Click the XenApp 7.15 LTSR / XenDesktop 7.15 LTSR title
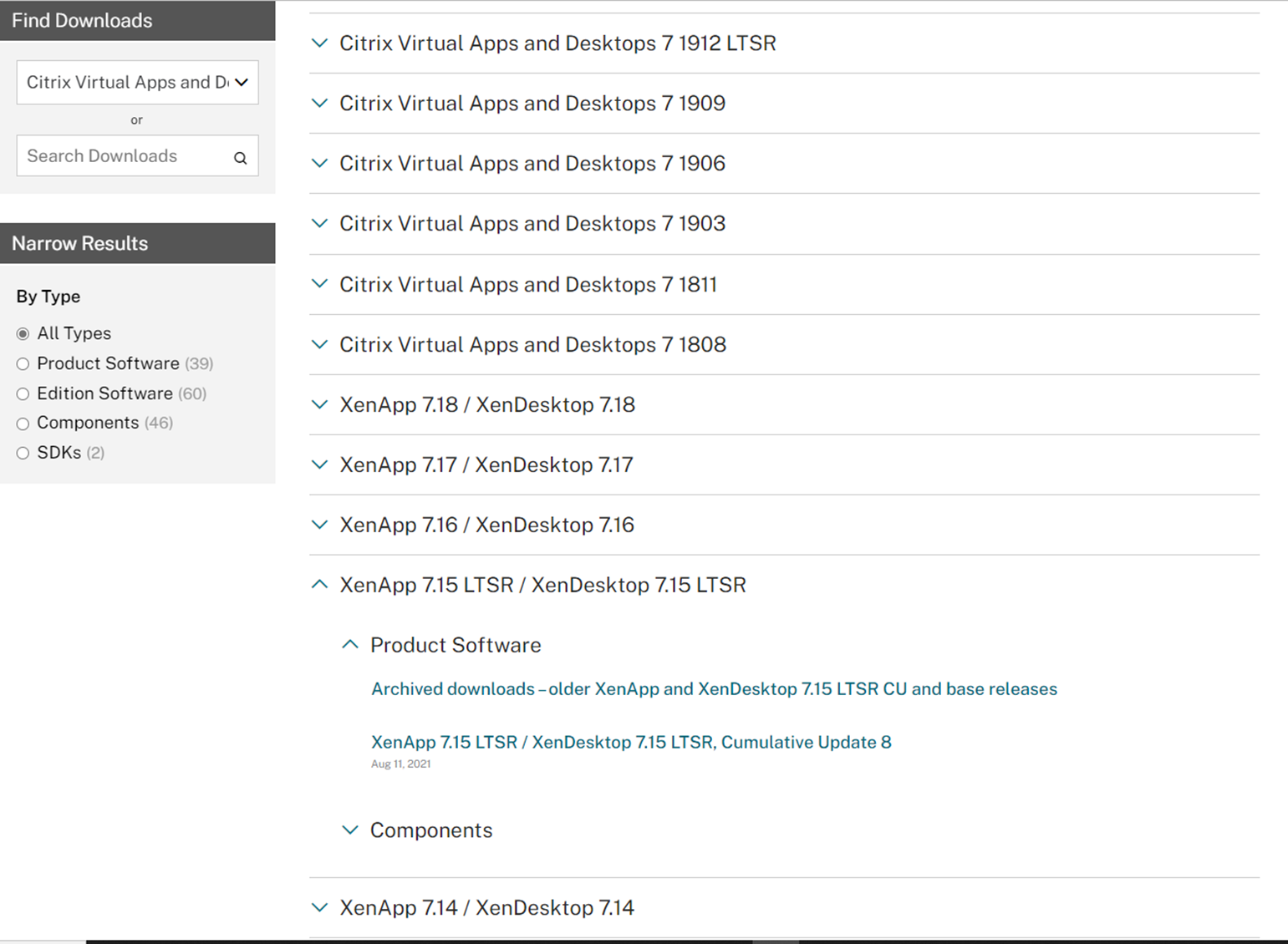 (542, 585)
